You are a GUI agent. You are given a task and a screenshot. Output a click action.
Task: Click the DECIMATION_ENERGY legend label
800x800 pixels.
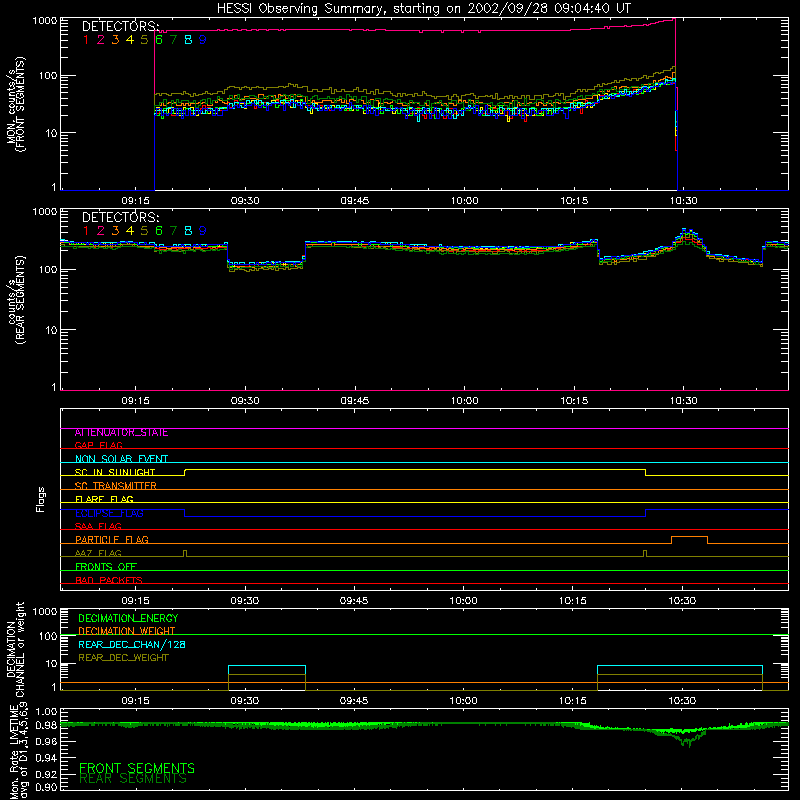[128, 618]
